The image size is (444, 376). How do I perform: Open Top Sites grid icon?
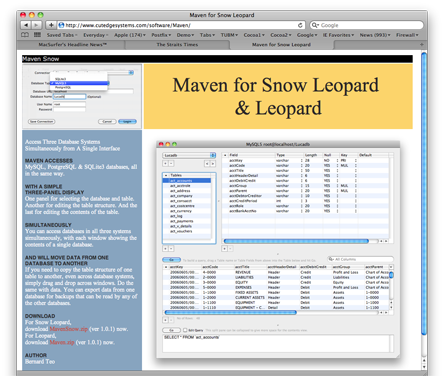[37, 35]
